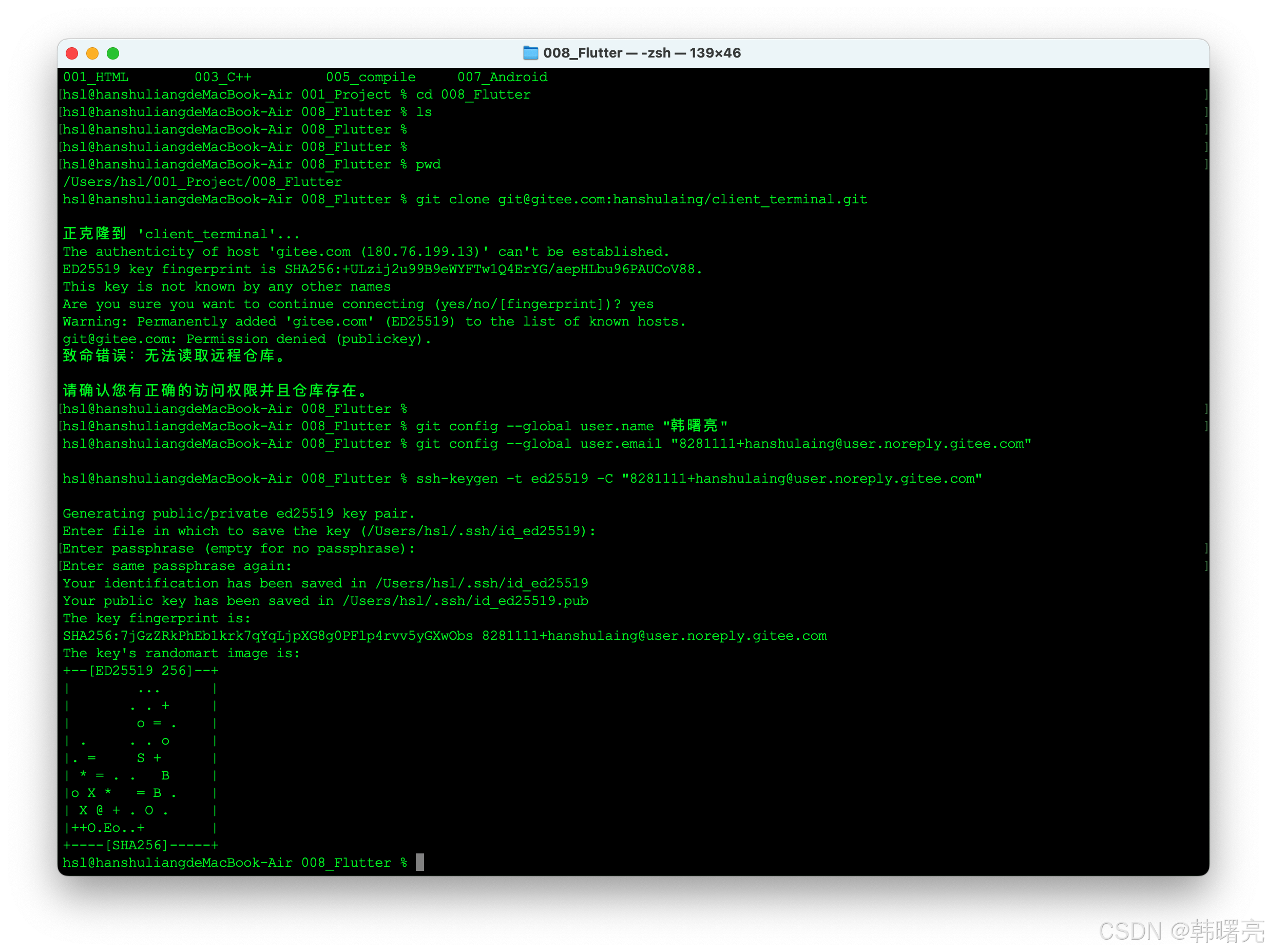This screenshot has width=1267, height=952.
Task: Click 'Your public key has been saved' line
Action: coord(325,601)
